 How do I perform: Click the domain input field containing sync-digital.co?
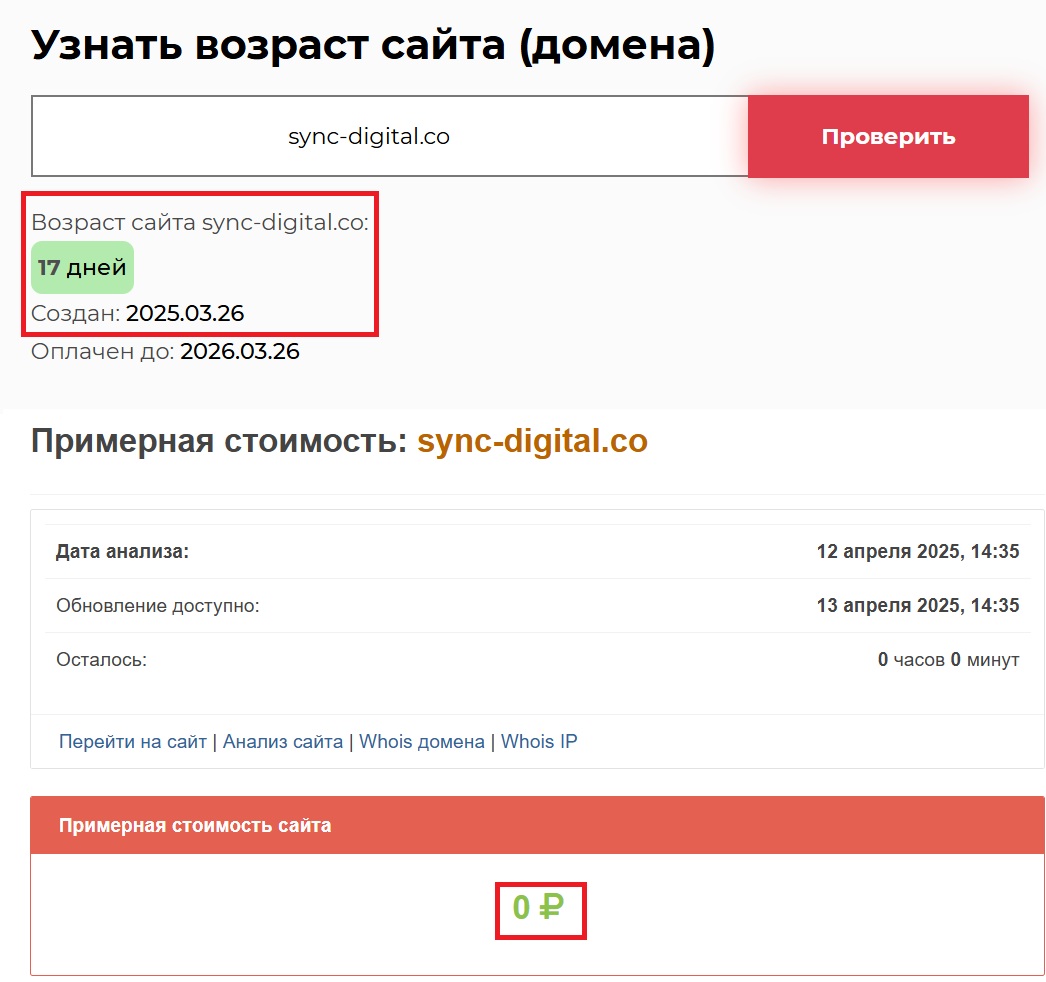click(389, 137)
